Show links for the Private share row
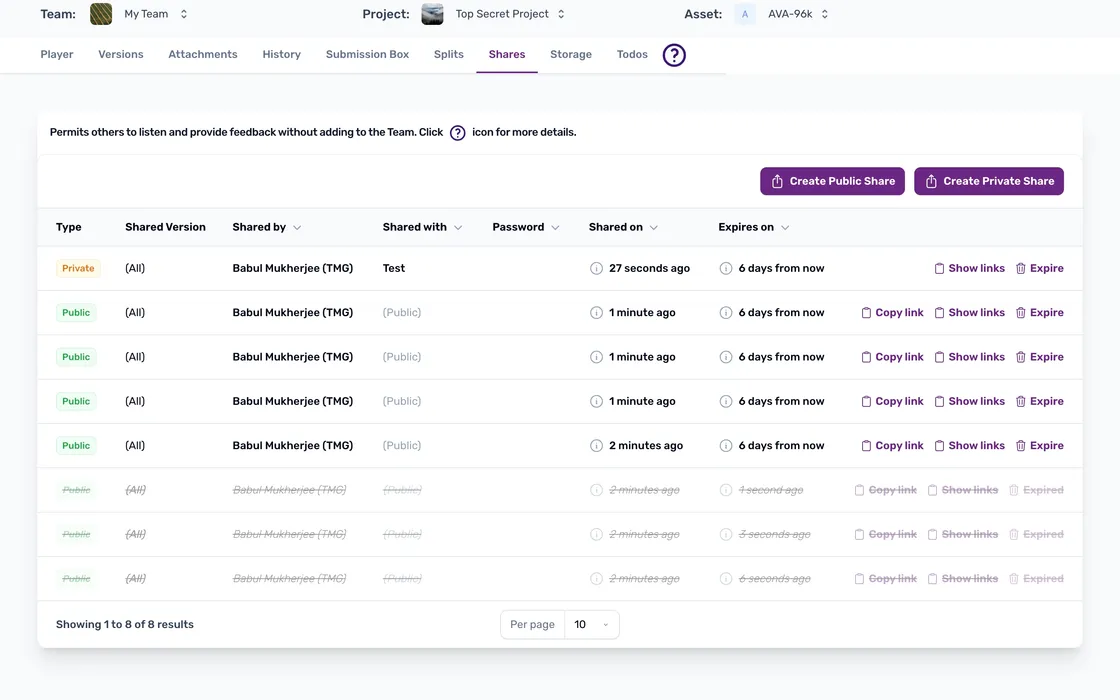 point(969,269)
